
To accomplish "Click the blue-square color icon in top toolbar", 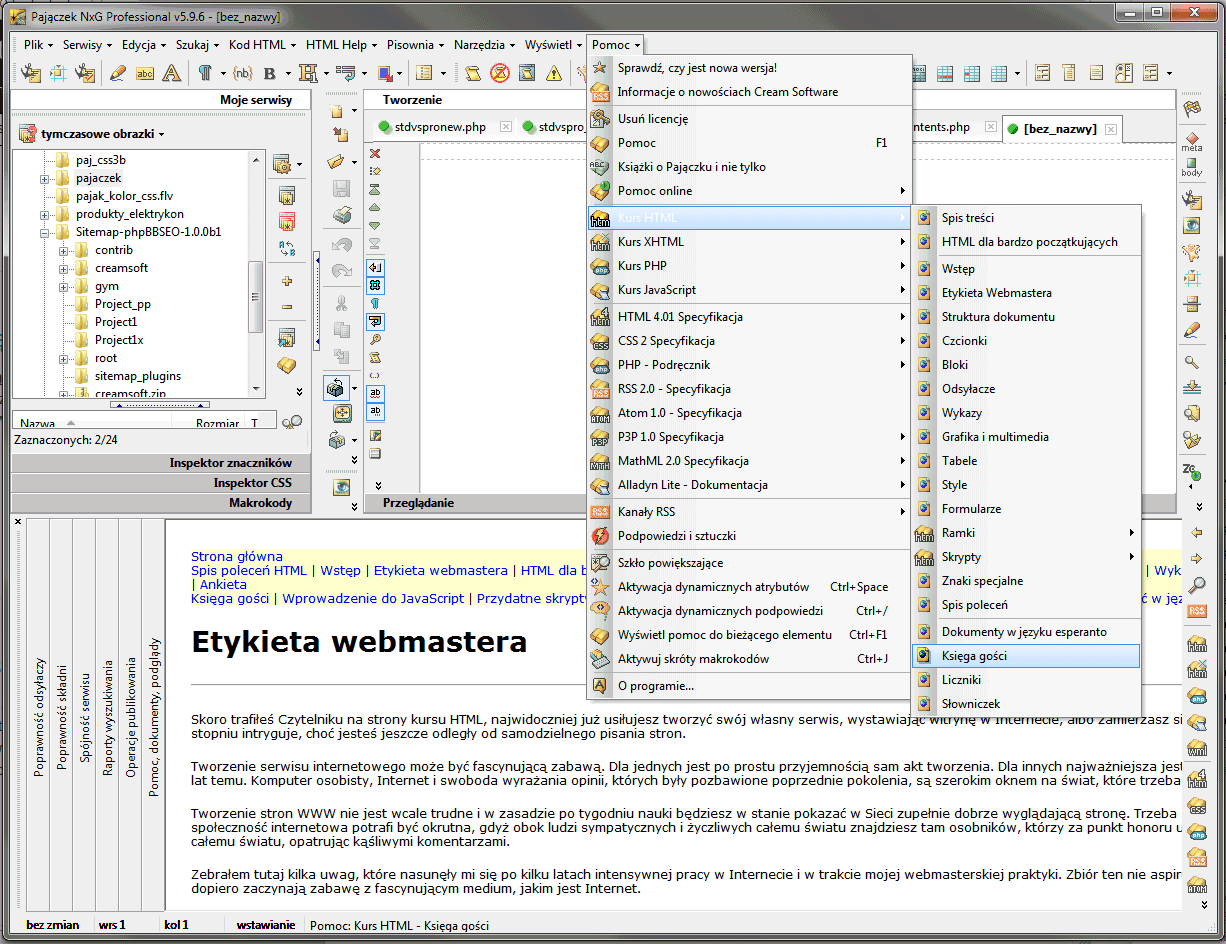I will (x=385, y=73).
